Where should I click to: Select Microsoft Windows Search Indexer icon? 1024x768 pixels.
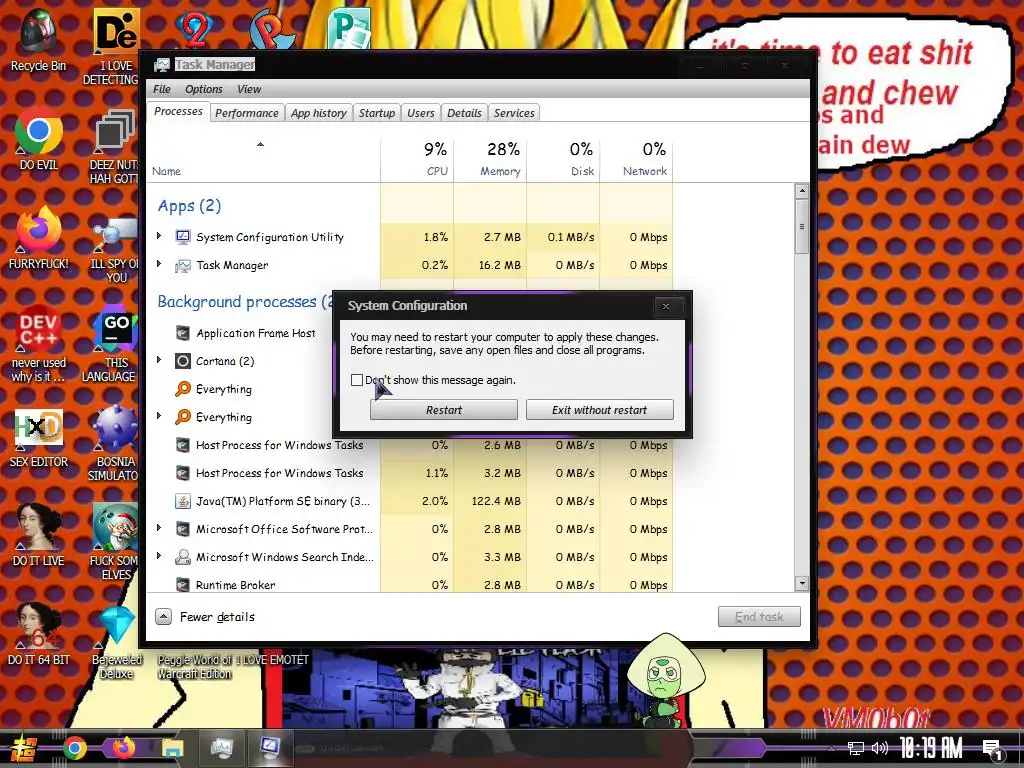click(x=183, y=557)
